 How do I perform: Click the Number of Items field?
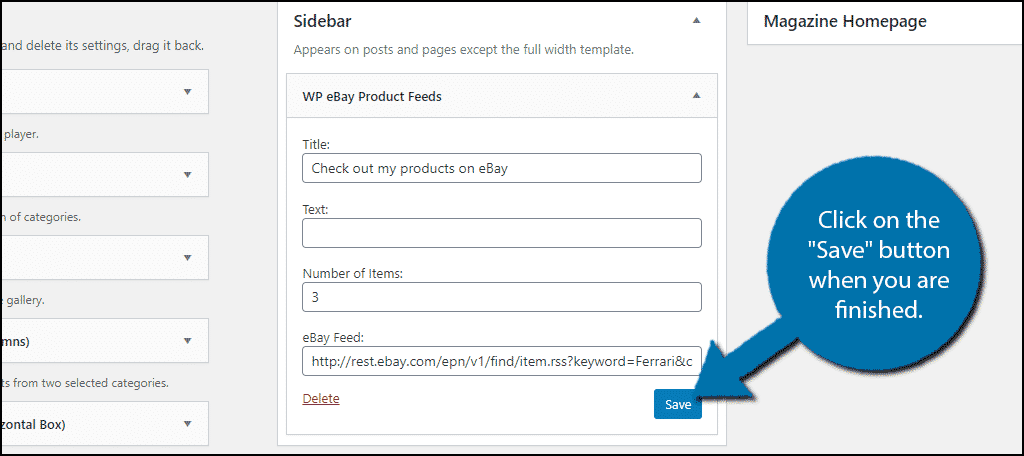point(502,297)
